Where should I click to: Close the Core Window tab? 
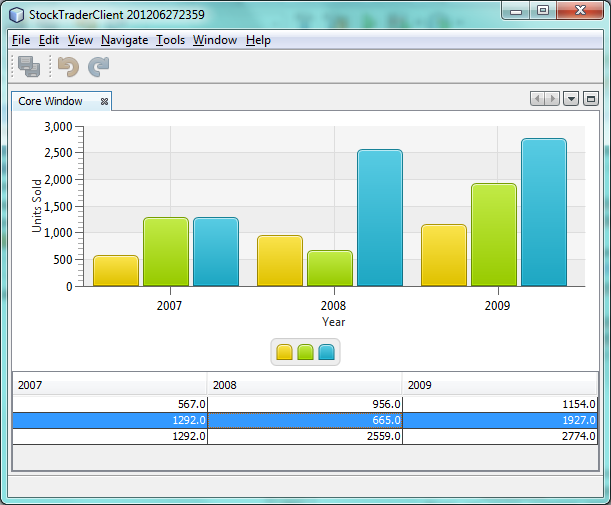pos(104,102)
